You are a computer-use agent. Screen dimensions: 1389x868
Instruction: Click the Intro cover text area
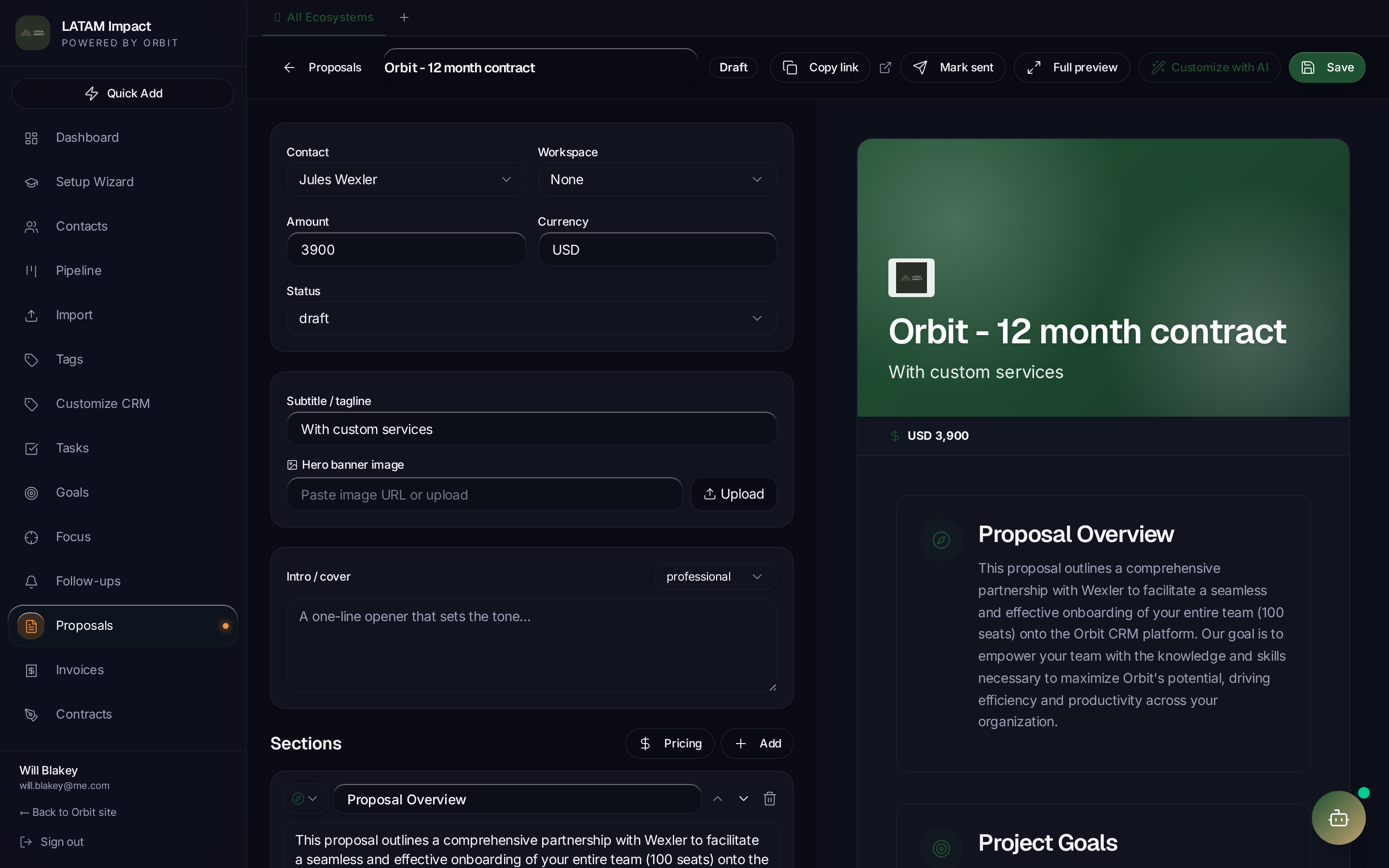pos(531,645)
